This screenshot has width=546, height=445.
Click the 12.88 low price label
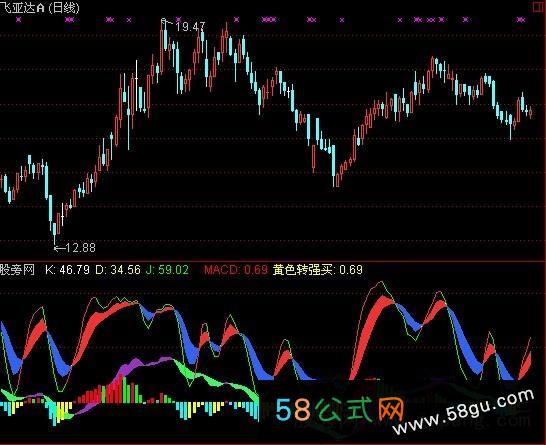[x=80, y=248]
